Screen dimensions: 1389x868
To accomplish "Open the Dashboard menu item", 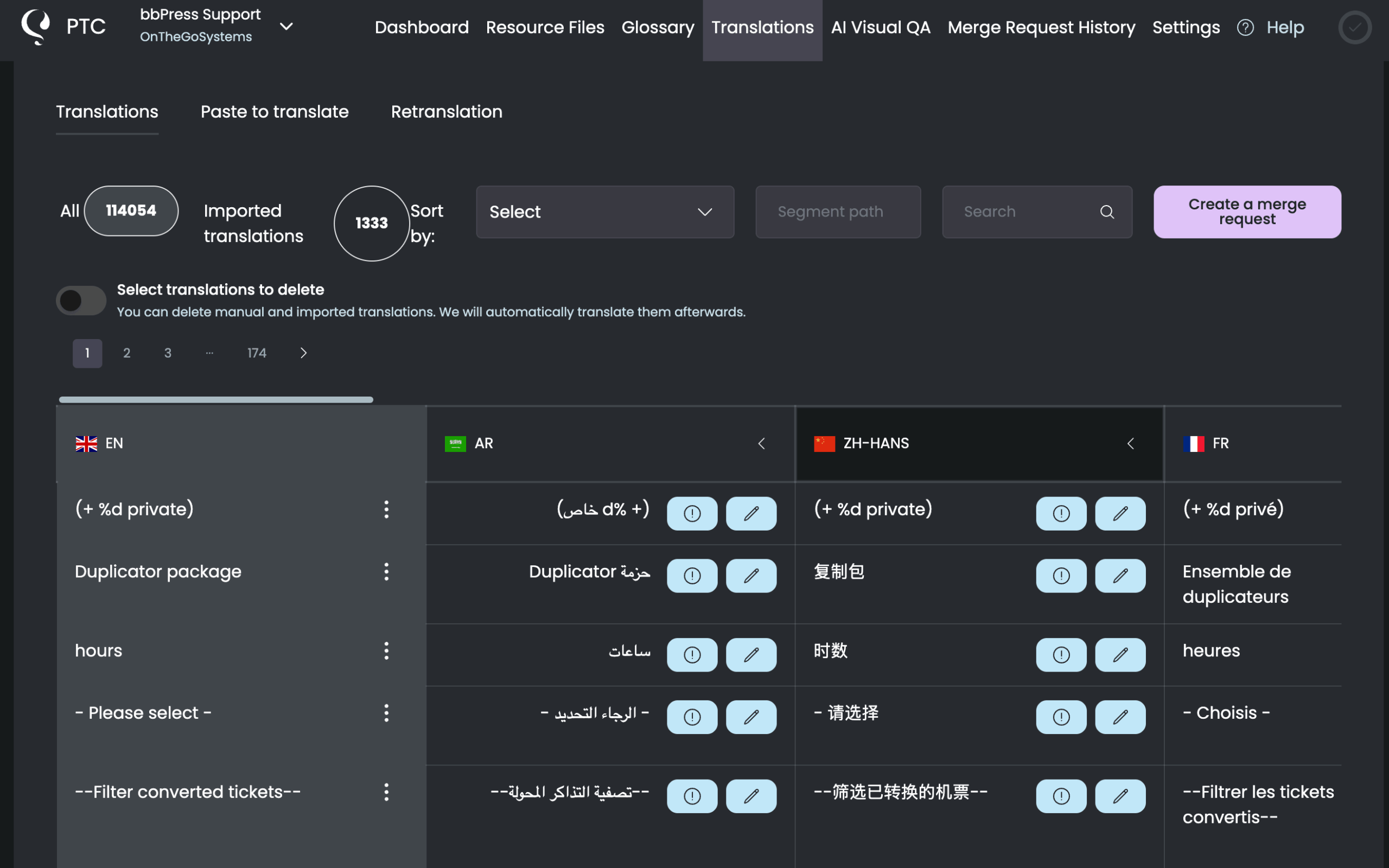I will click(x=422, y=27).
